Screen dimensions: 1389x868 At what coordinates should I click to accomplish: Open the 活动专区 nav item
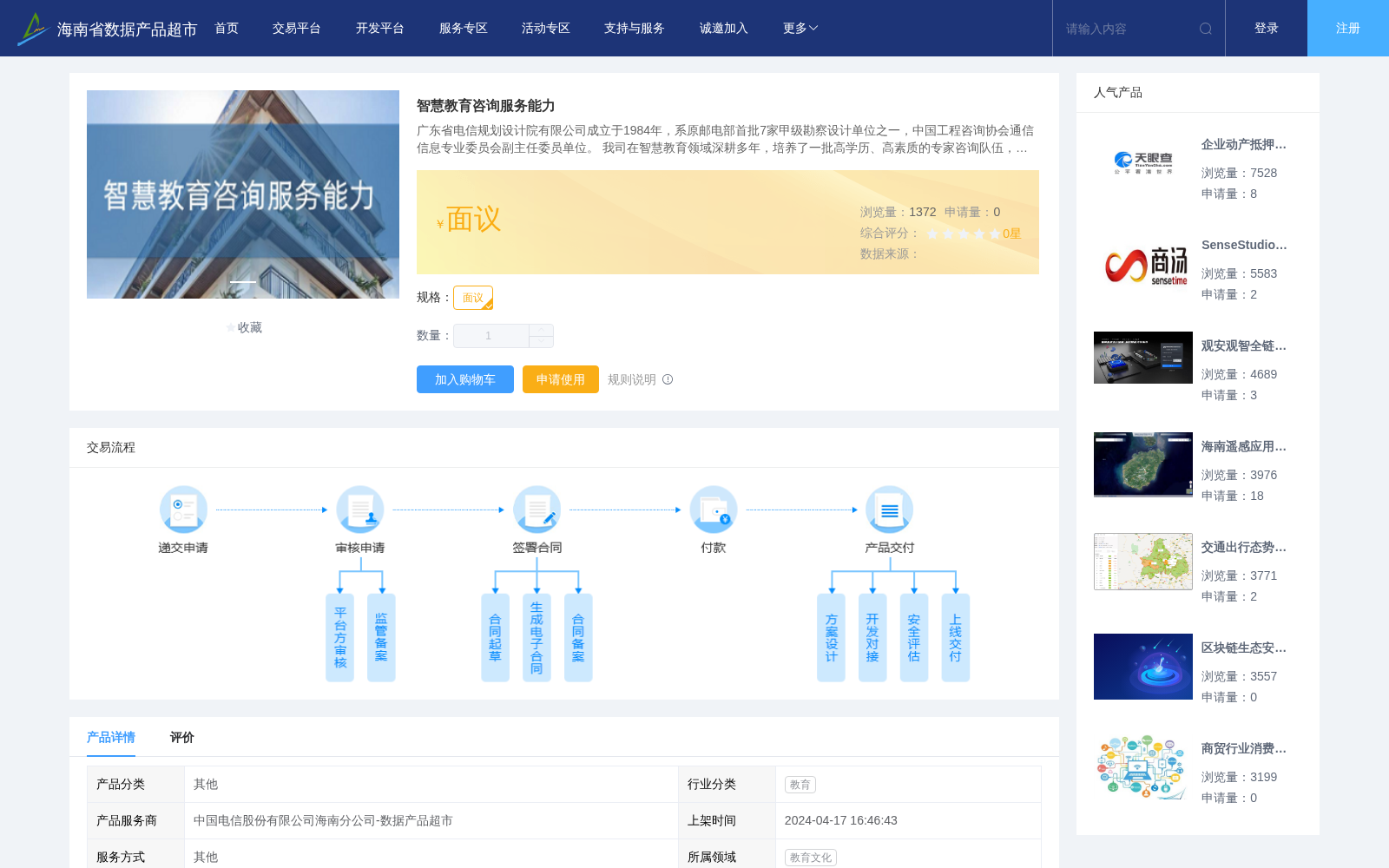pos(546,29)
